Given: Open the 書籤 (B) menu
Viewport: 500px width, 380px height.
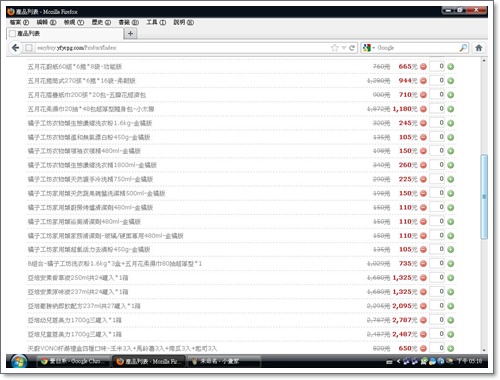Looking at the screenshot, I should [x=128, y=22].
